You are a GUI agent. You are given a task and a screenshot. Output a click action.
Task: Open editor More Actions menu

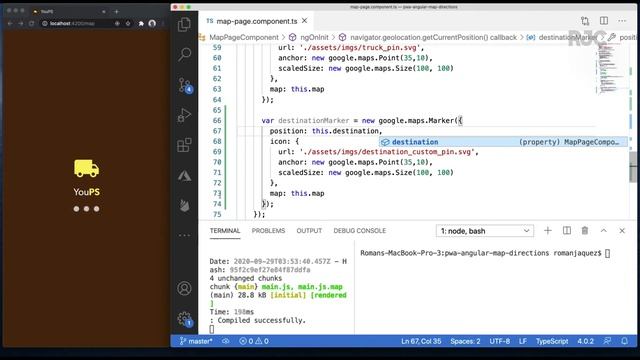click(x=622, y=21)
